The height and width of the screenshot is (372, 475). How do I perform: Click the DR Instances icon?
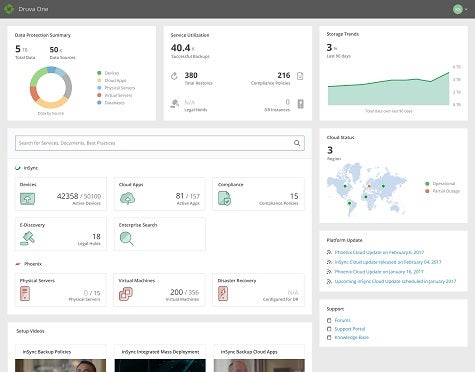(300, 104)
